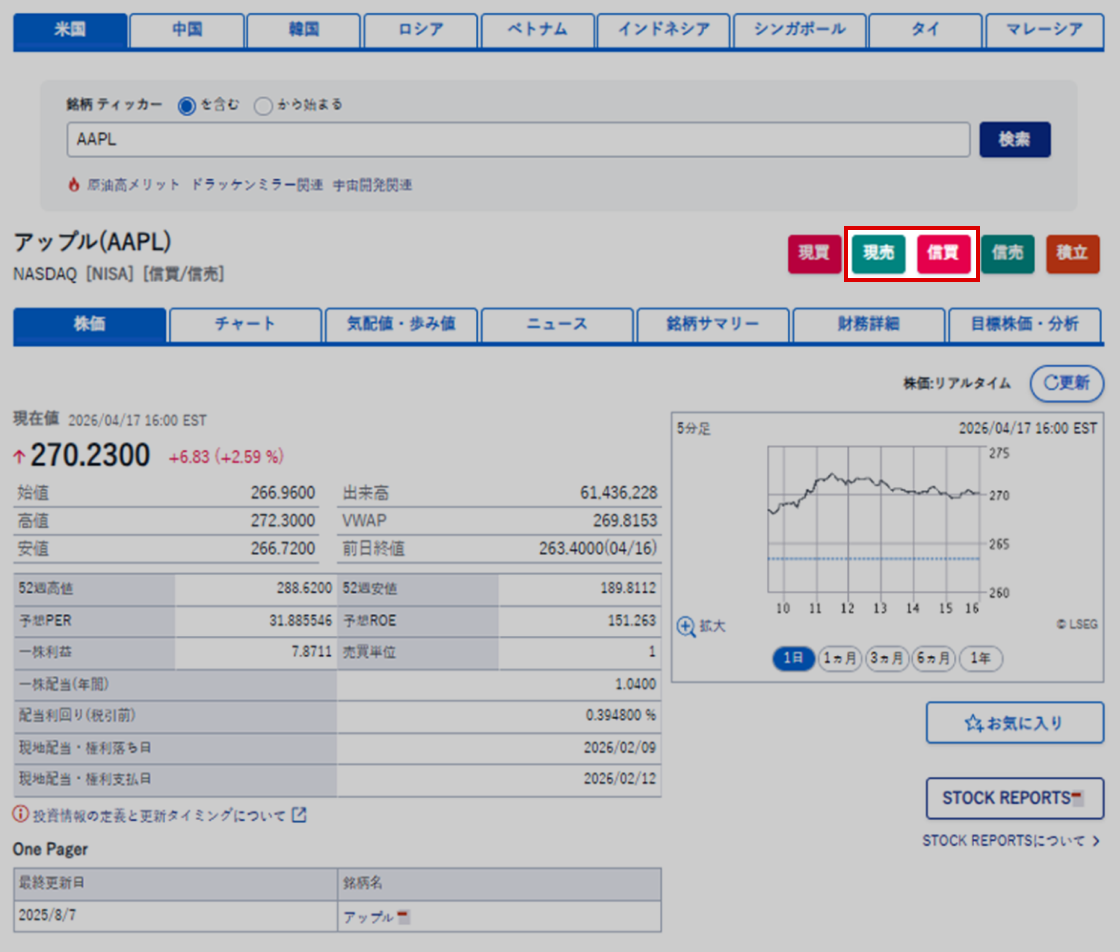Switch to the チャート tab
Screen dimensions: 1120x952
point(245,325)
